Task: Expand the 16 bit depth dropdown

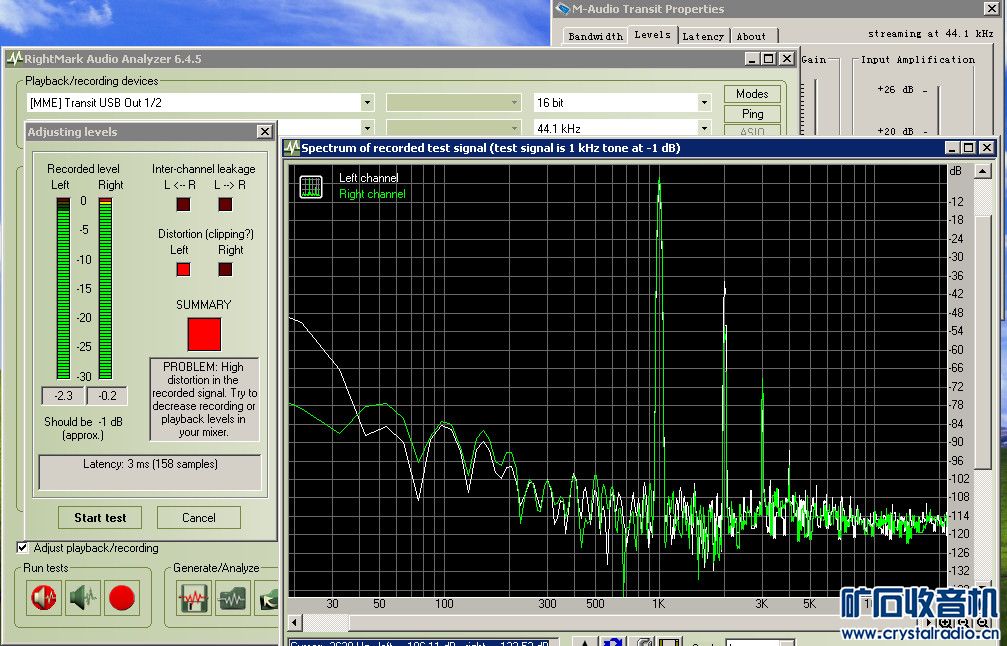Action: pos(704,103)
